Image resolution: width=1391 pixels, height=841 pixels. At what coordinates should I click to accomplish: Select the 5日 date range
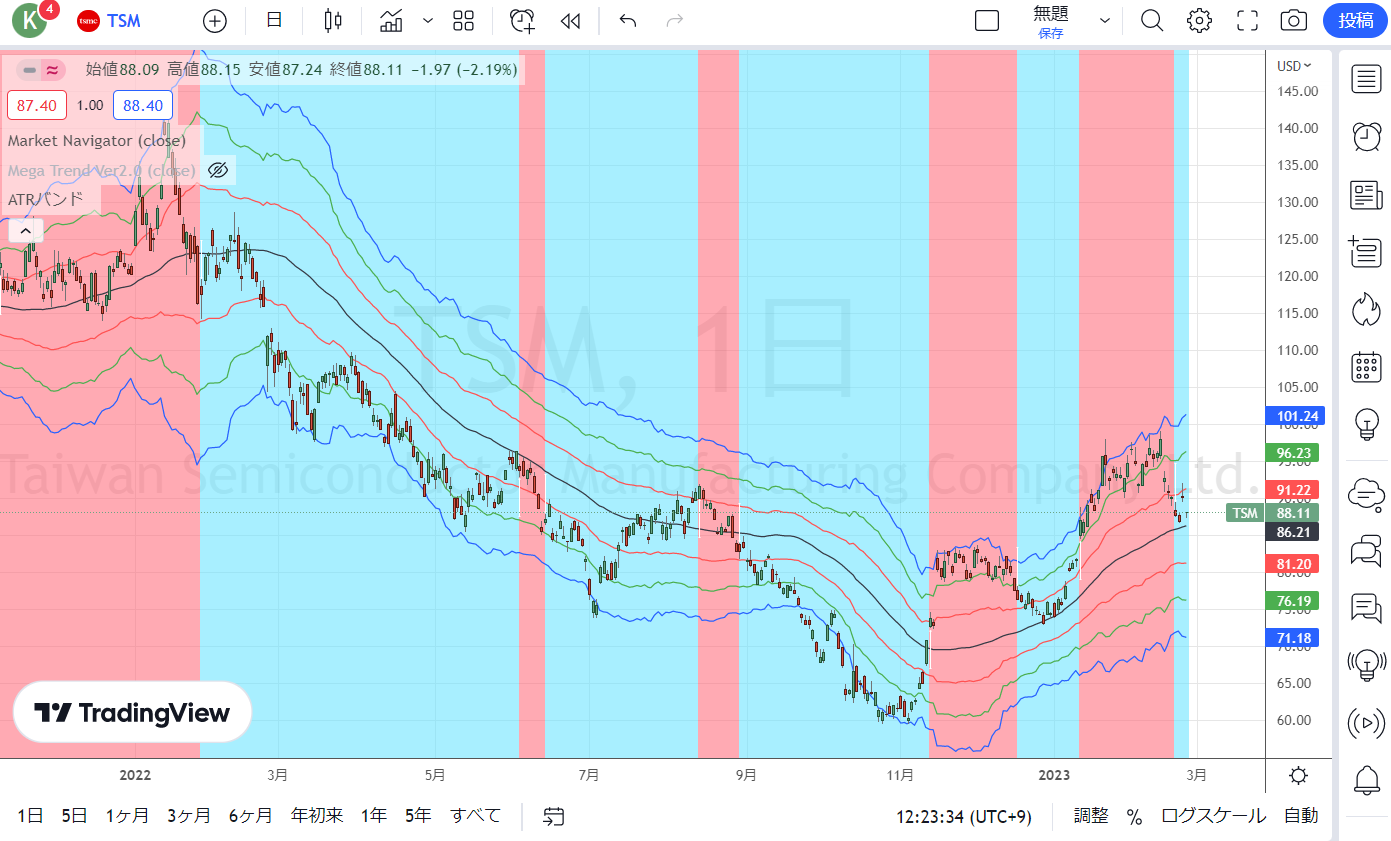click(74, 816)
